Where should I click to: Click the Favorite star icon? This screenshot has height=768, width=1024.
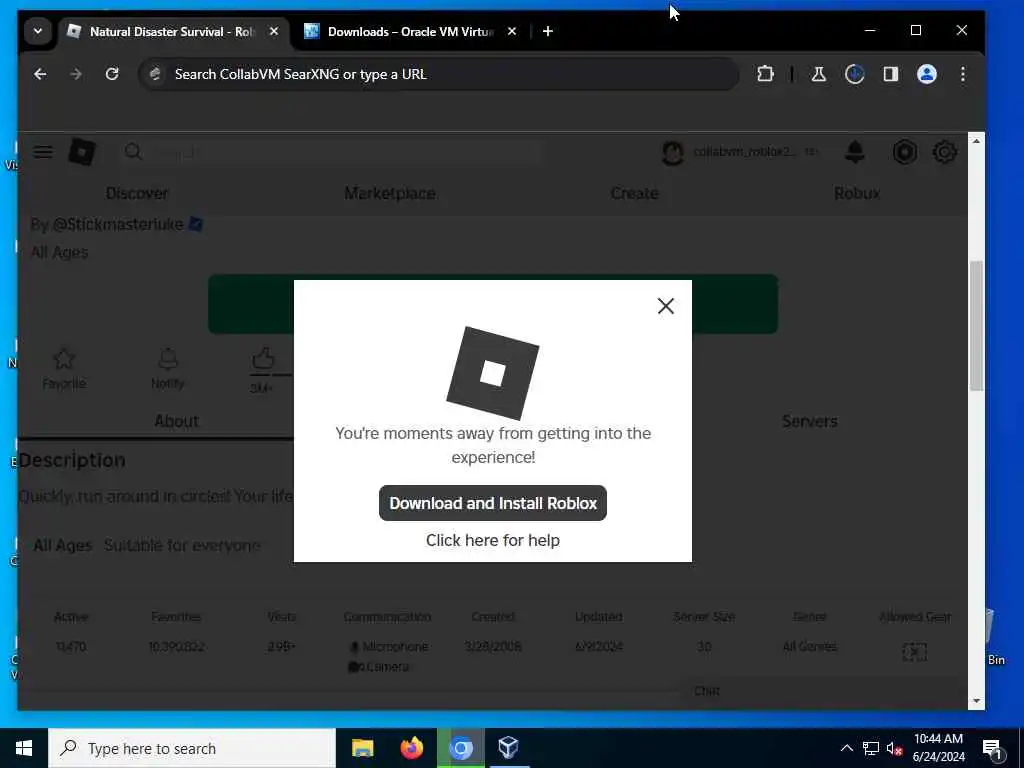point(64,359)
